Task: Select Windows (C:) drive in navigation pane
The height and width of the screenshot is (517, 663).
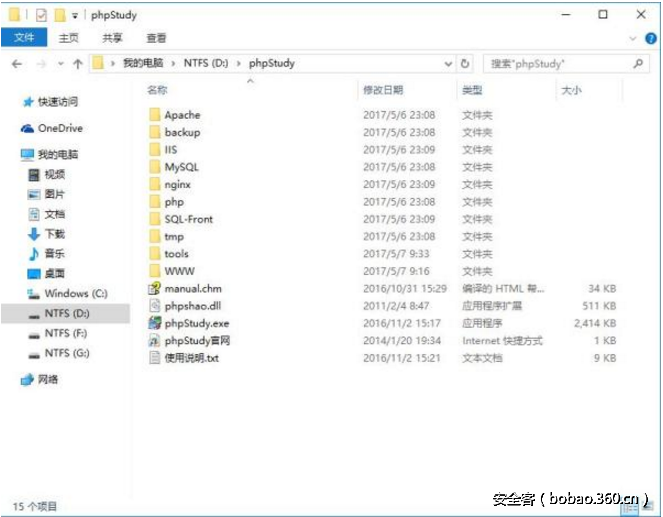Action: pos(68,293)
